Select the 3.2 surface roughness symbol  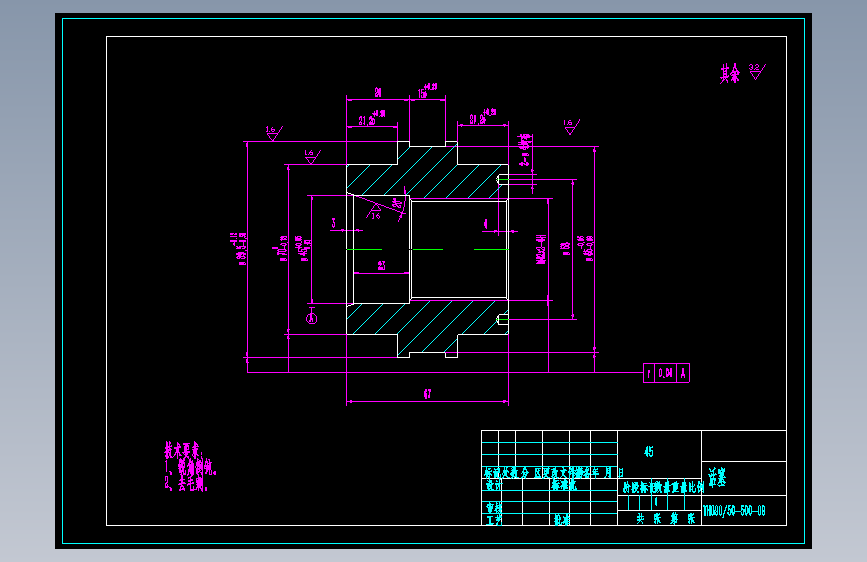pyautogui.click(x=757, y=71)
